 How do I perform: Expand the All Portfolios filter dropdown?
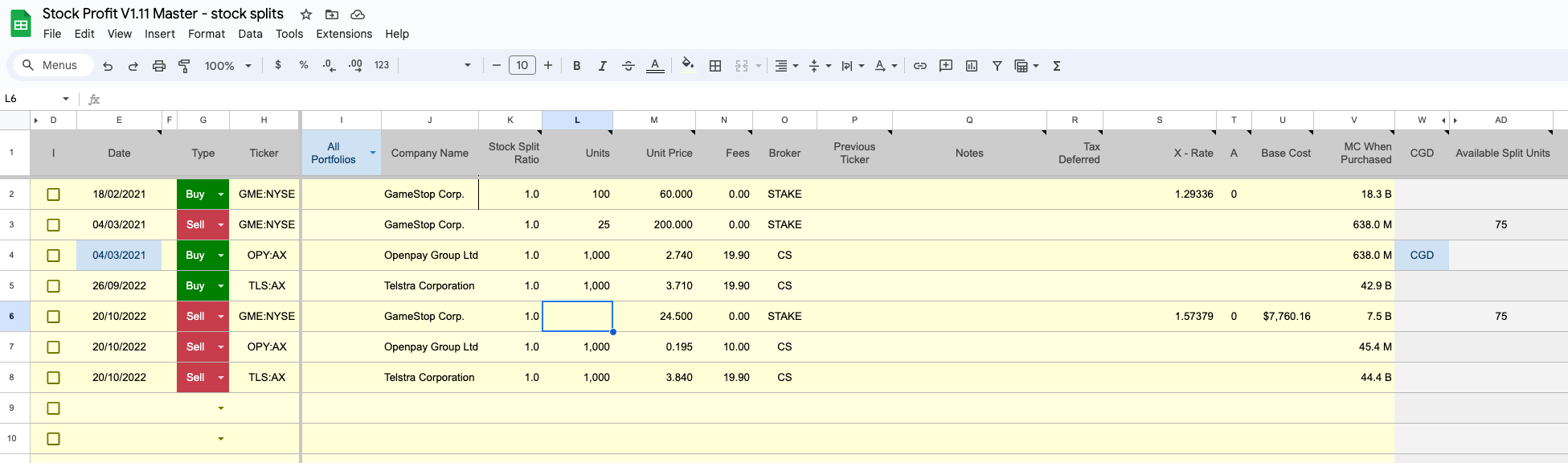click(x=373, y=153)
